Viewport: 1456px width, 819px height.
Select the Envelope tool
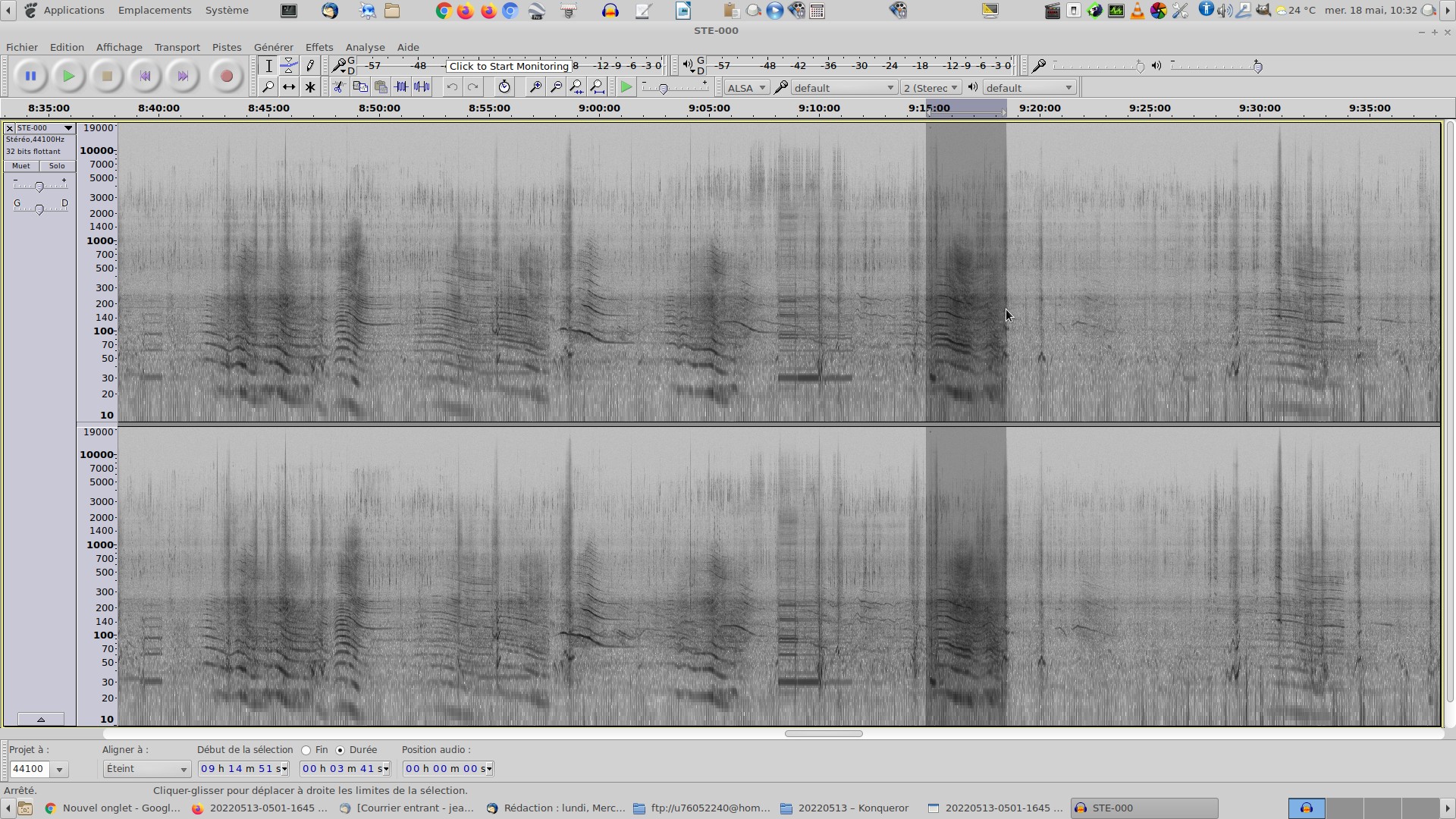pos(289,66)
